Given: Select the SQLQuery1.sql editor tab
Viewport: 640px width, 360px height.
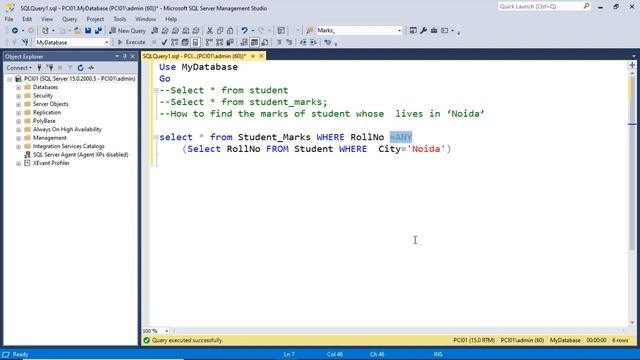Looking at the screenshot, I should pyautogui.click(x=194, y=56).
